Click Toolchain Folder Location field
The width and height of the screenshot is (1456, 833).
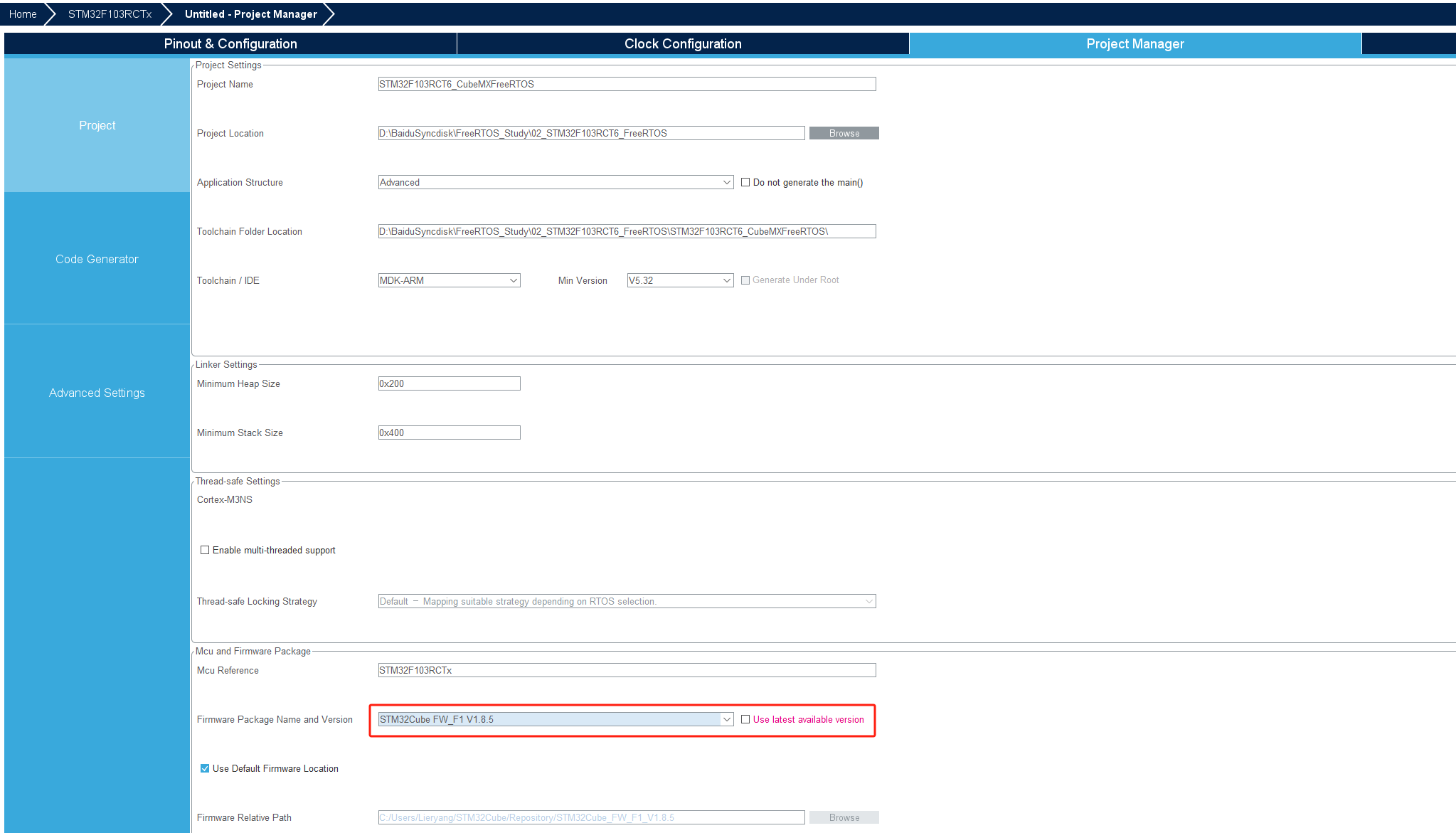coord(627,231)
